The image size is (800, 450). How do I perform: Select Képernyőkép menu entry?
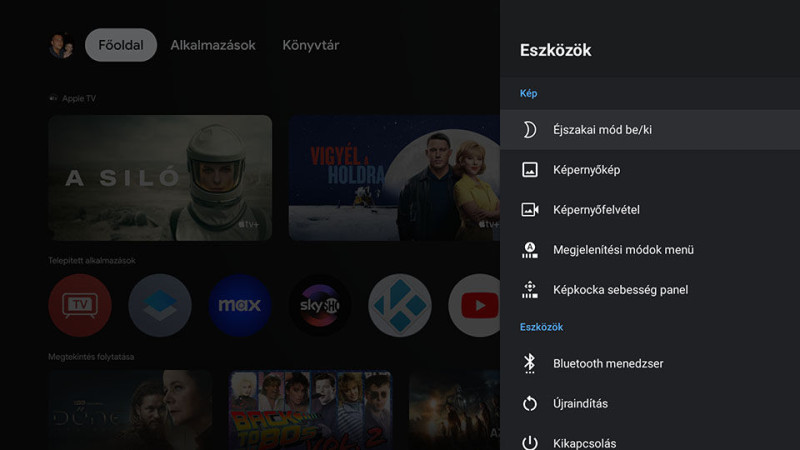point(650,169)
